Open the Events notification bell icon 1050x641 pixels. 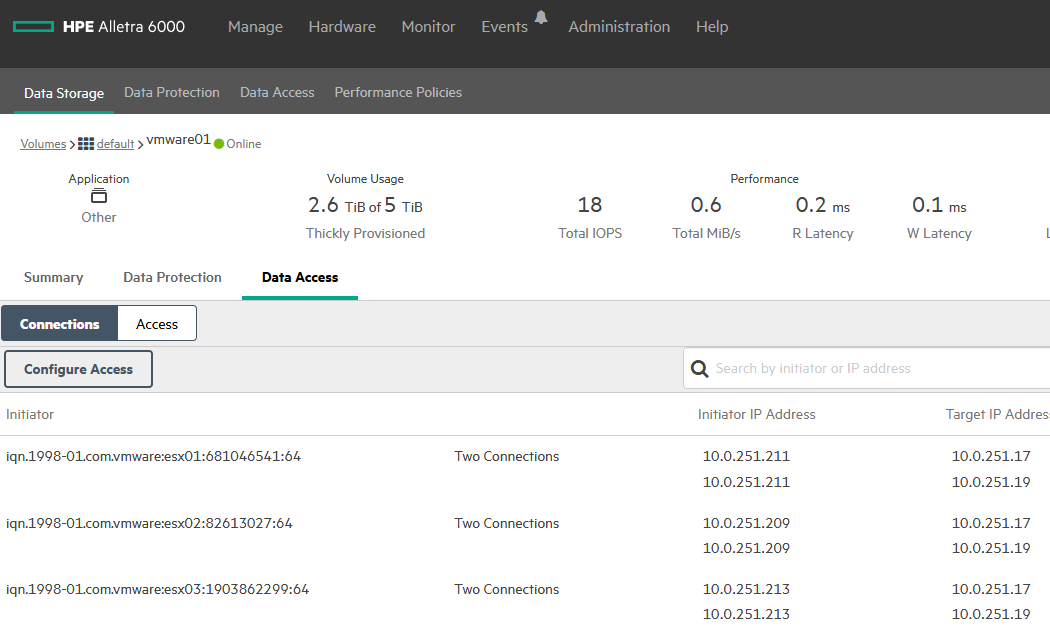541,17
